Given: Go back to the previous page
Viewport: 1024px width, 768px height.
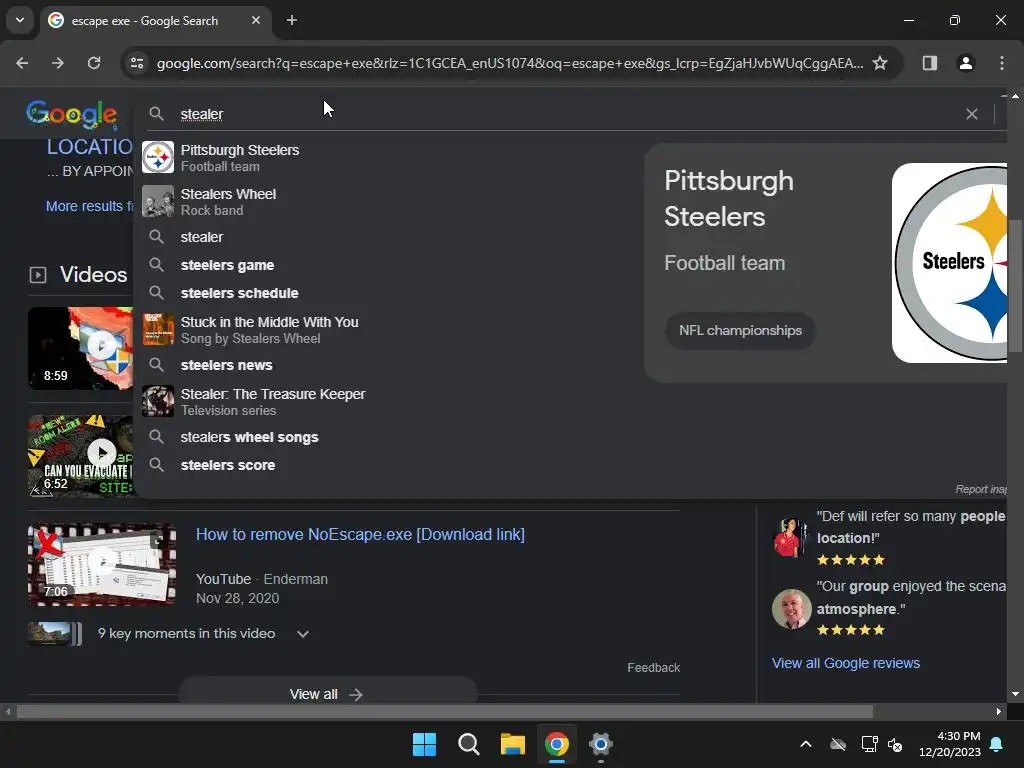Looking at the screenshot, I should [x=22, y=63].
